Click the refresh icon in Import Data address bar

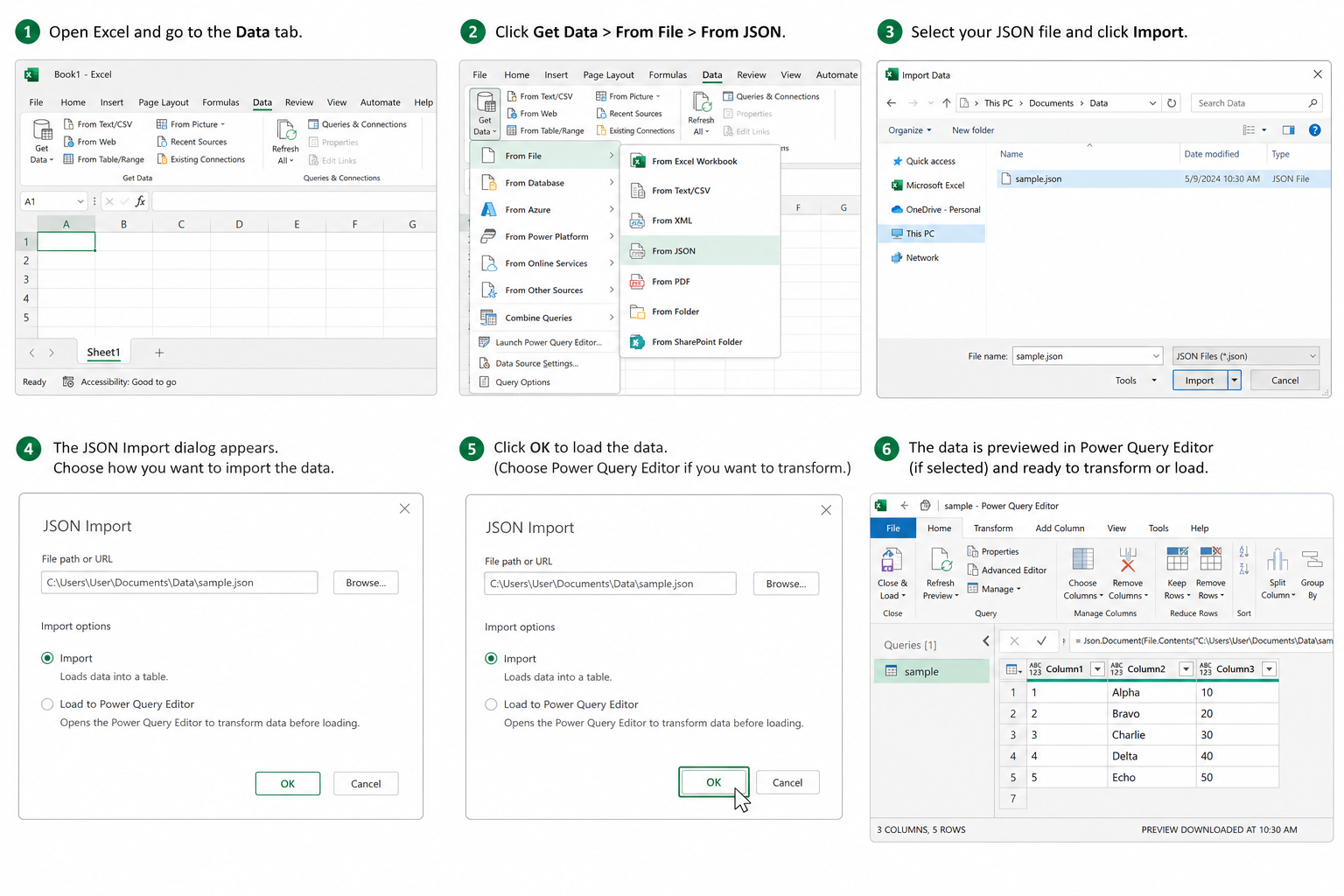(1172, 103)
